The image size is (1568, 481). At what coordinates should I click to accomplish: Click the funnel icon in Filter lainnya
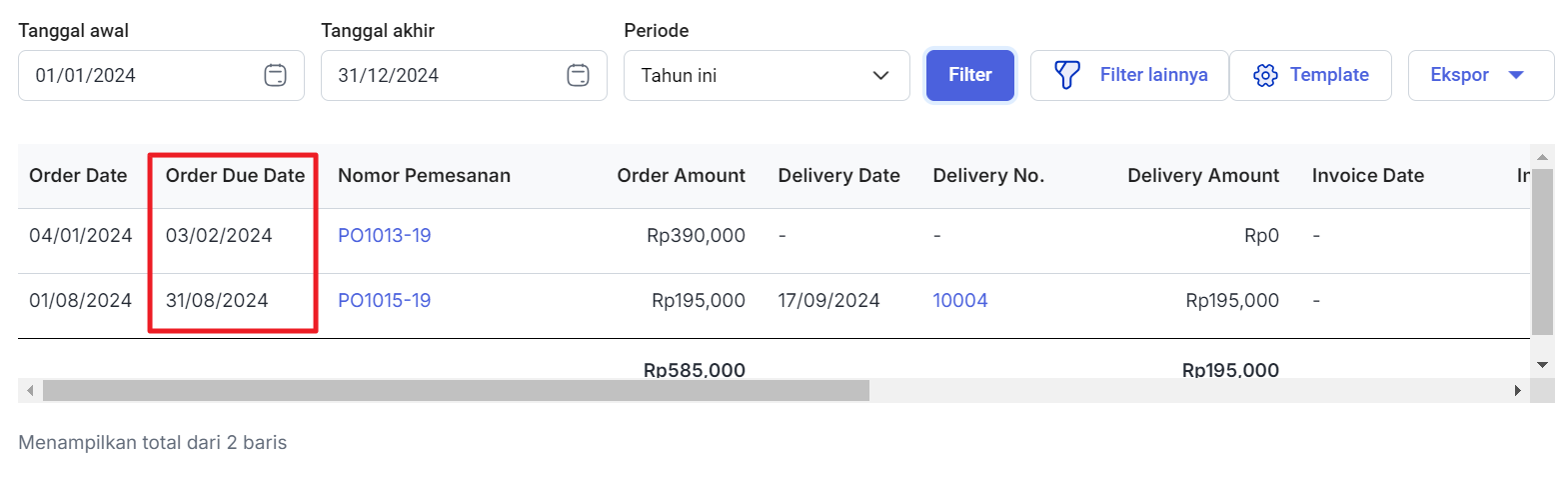tap(1067, 75)
